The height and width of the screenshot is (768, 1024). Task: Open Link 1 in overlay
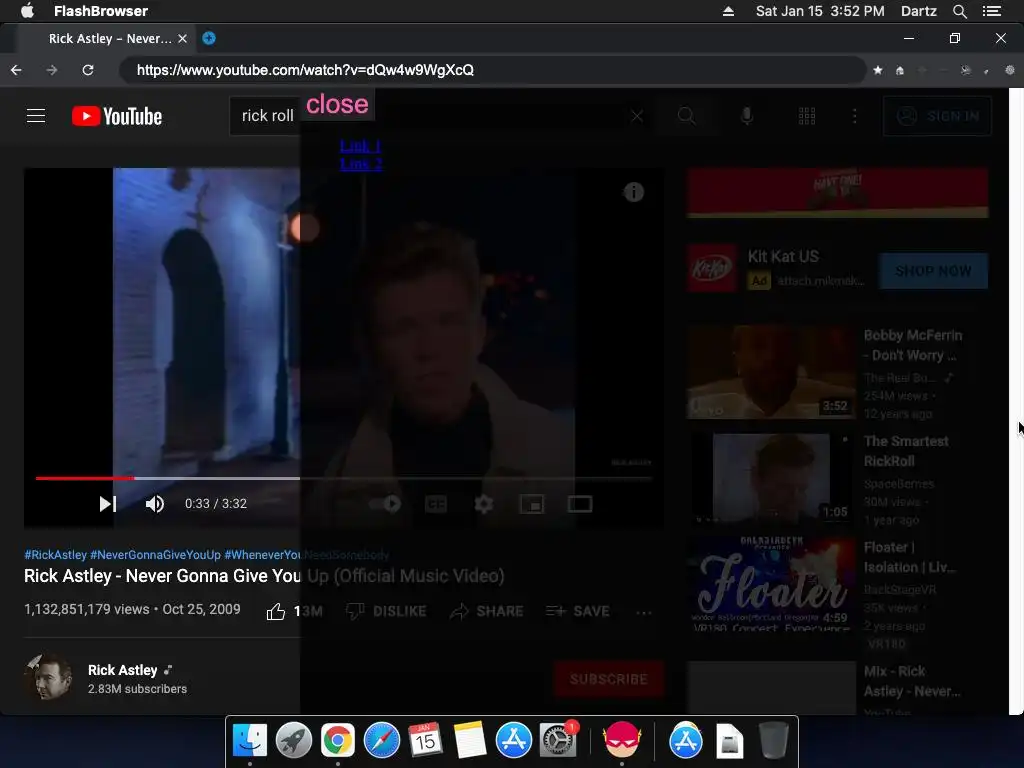[360, 146]
